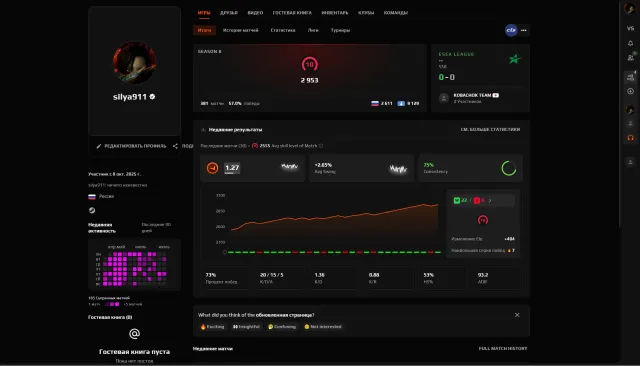Open the notifications bell icon
Image resolution: width=640 pixels, height=366 pixels.
click(x=630, y=43)
